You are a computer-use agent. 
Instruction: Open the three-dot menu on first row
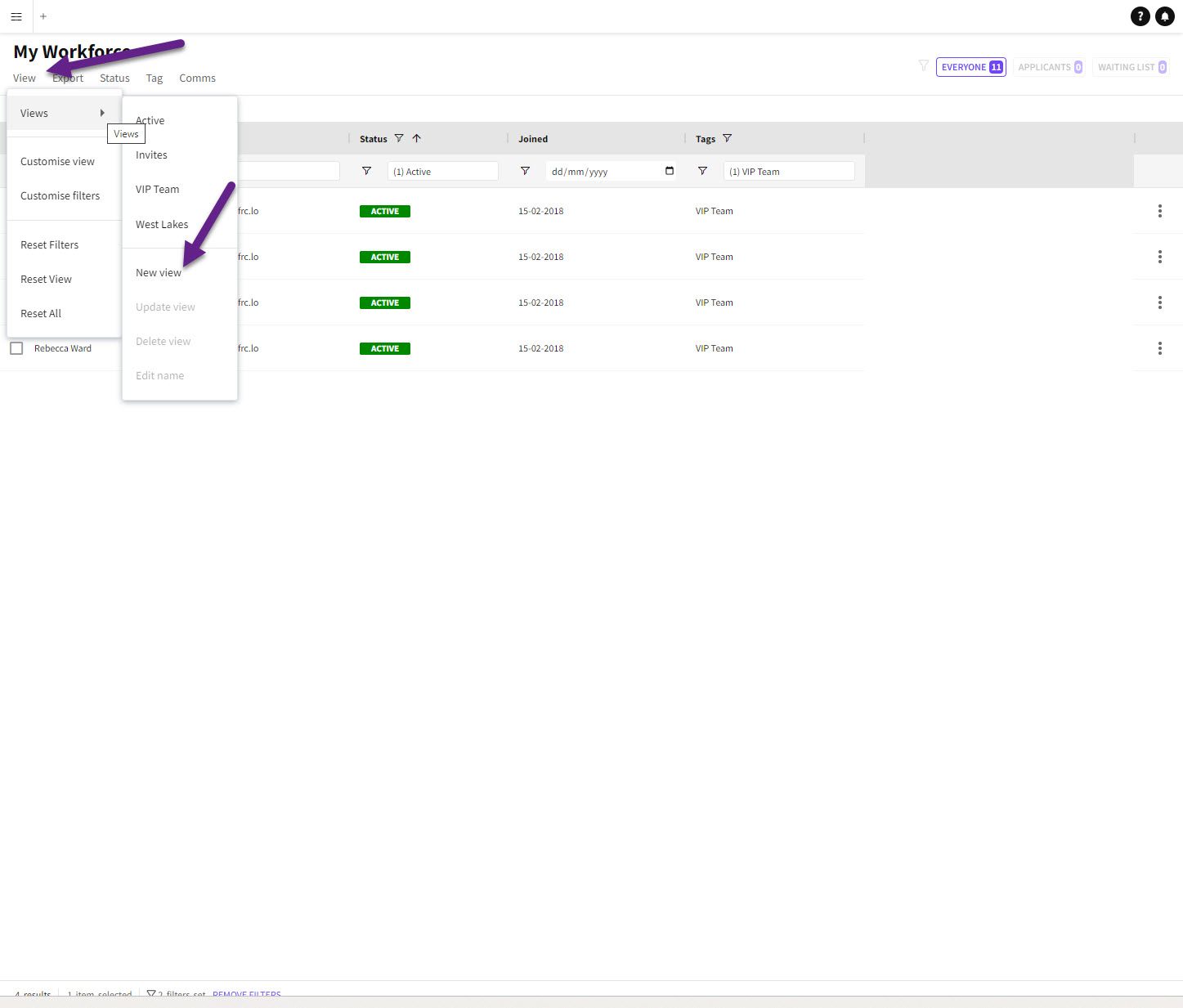(1159, 211)
